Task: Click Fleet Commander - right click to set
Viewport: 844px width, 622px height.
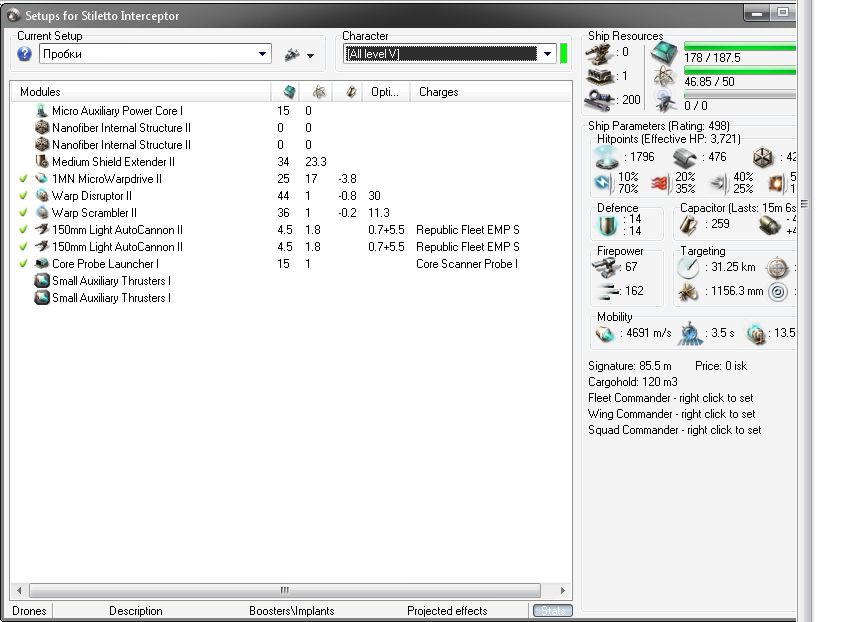Action: [x=671, y=398]
